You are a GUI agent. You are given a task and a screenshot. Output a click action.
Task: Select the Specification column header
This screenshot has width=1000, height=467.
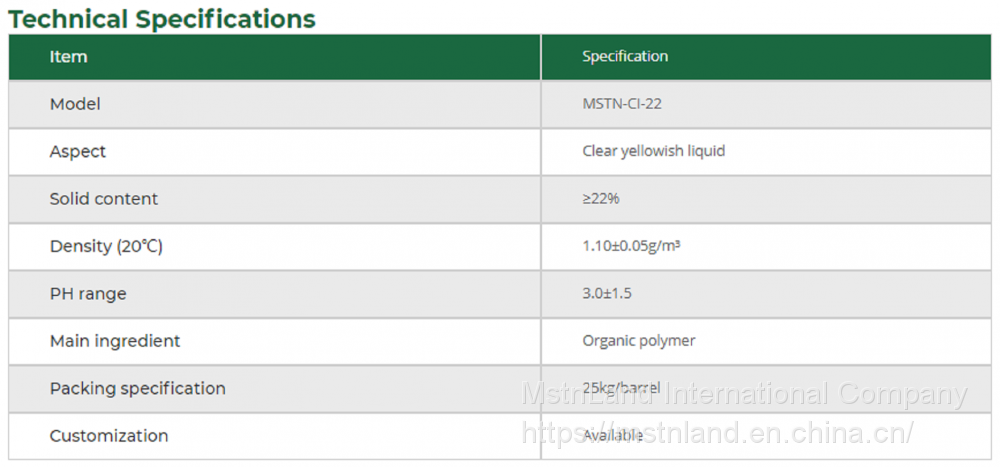point(625,57)
